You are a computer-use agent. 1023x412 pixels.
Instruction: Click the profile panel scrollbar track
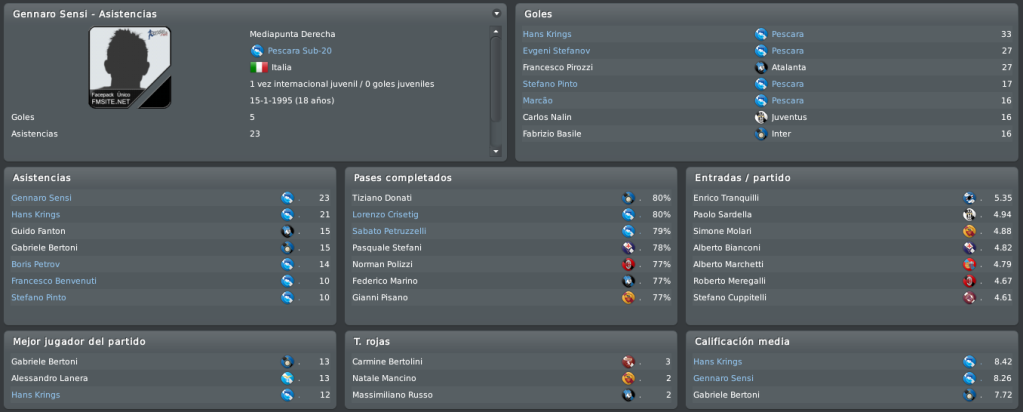pos(496,91)
